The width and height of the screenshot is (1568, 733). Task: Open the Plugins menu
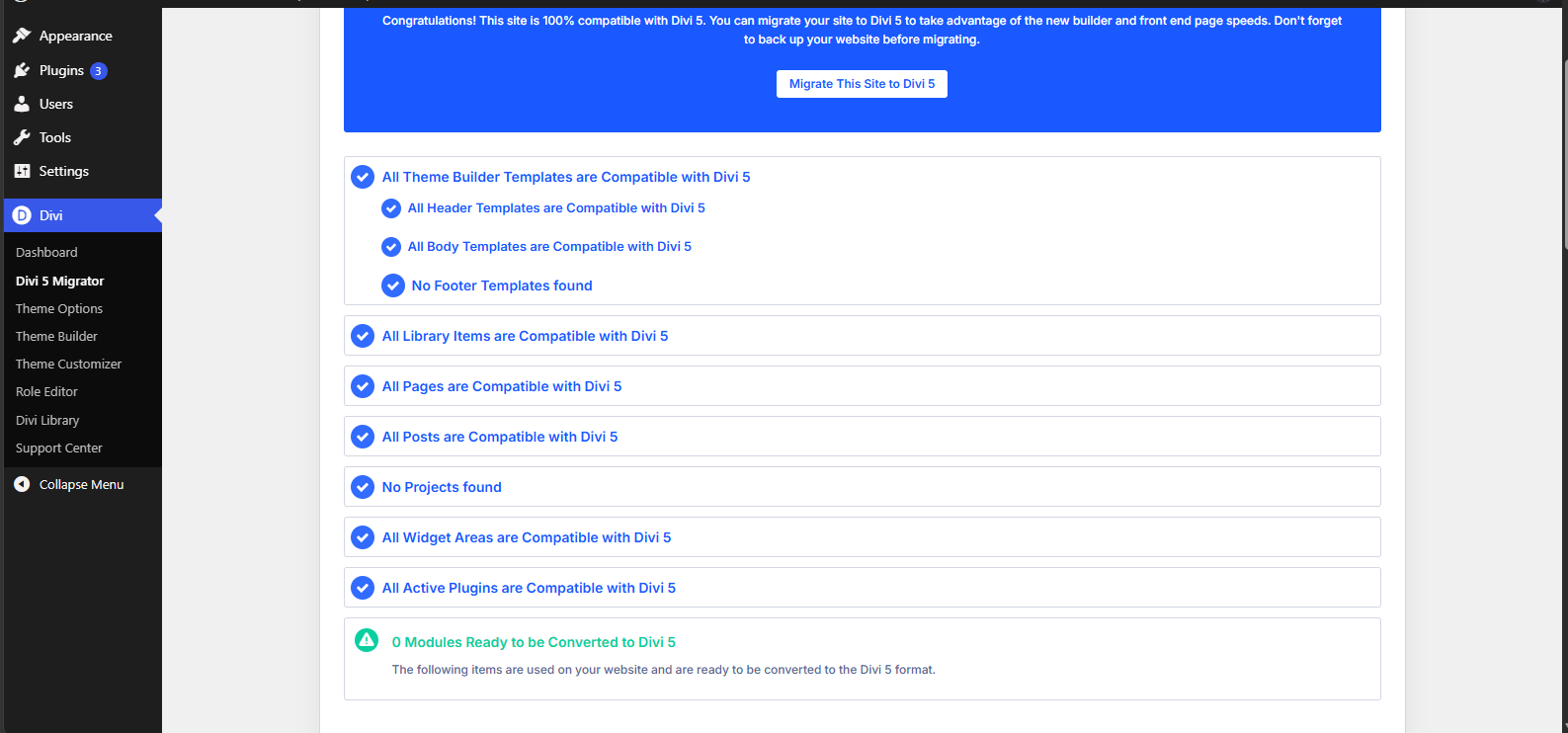(x=81, y=70)
